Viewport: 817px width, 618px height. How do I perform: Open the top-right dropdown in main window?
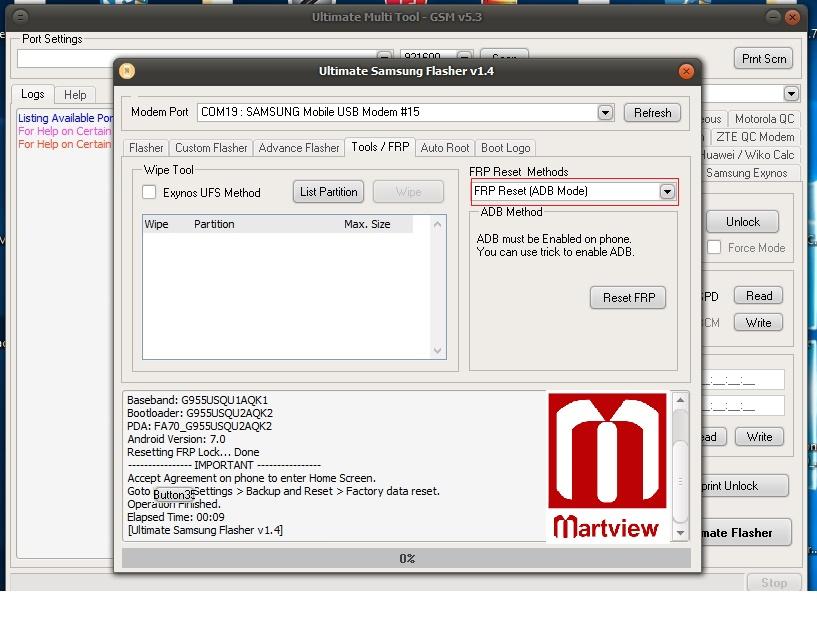point(791,94)
